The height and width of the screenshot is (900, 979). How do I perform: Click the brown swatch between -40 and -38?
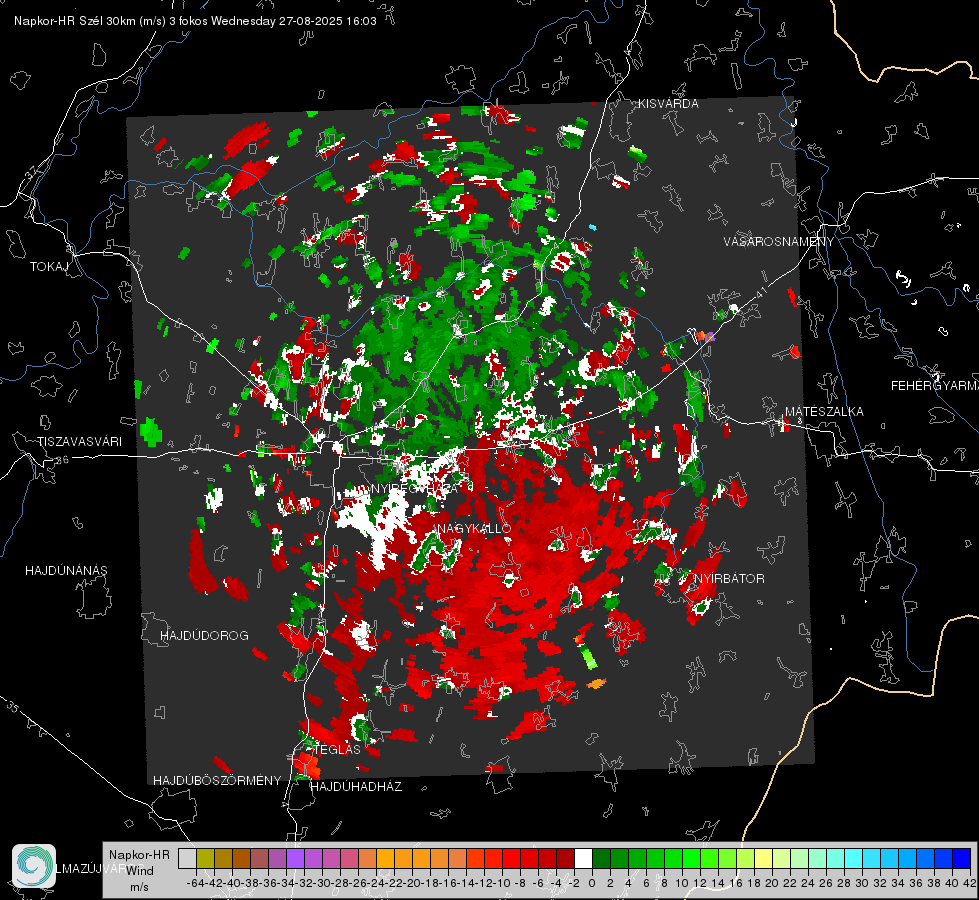pos(241,858)
